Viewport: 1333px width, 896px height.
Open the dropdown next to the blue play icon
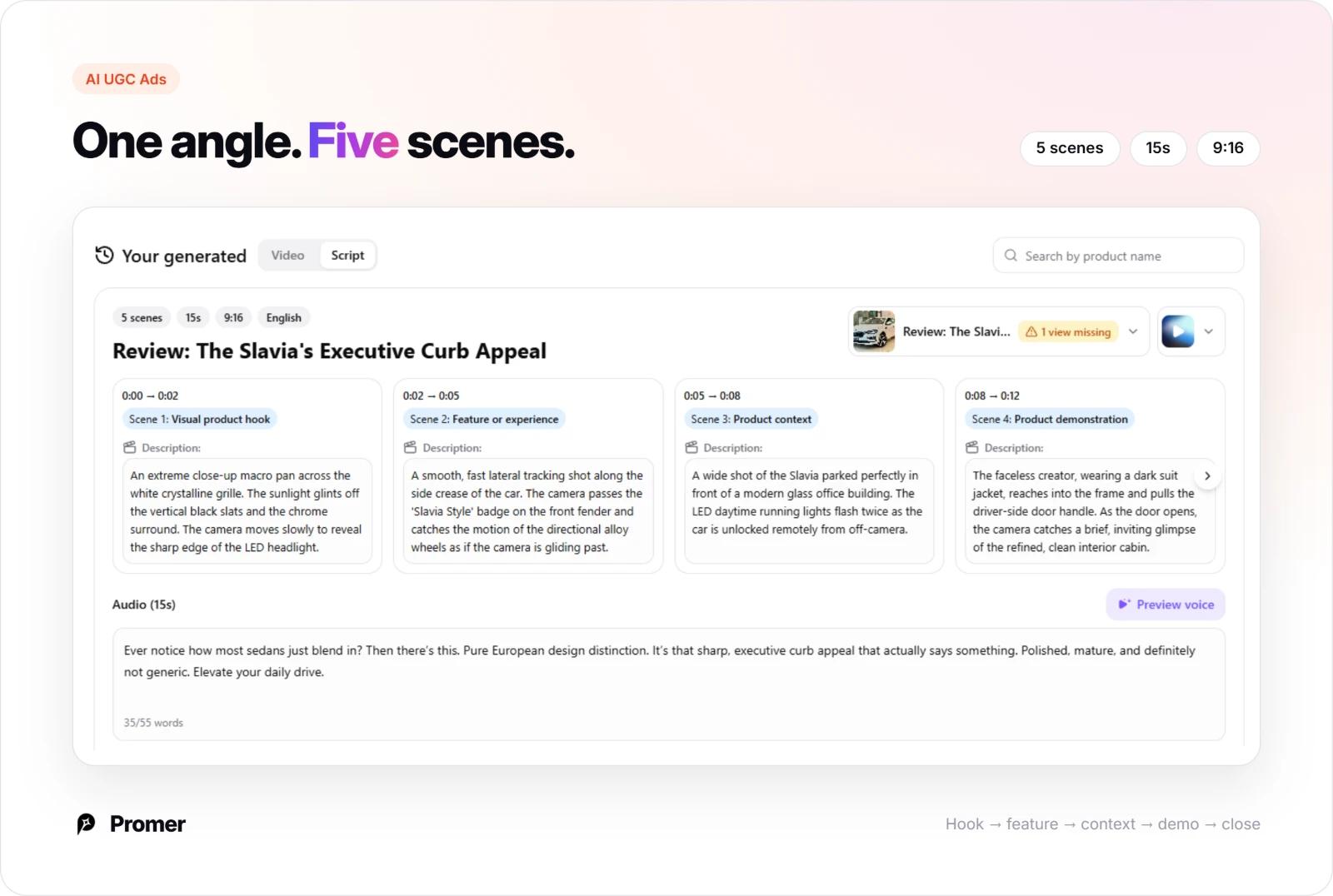click(x=1209, y=331)
